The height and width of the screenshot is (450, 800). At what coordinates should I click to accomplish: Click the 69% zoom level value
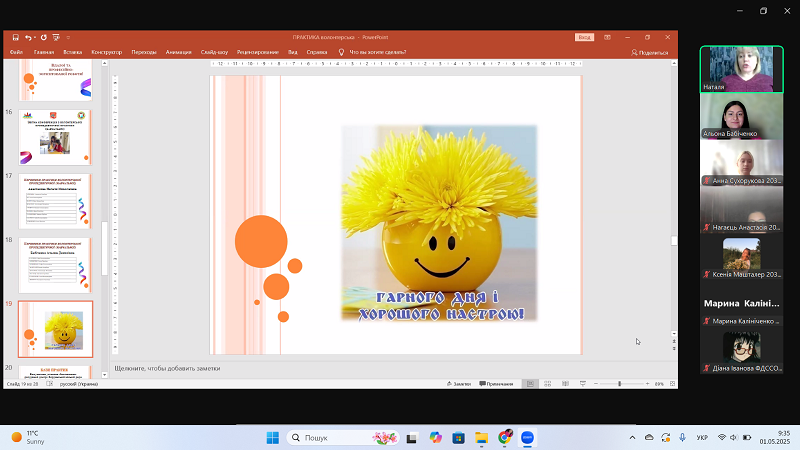[659, 384]
